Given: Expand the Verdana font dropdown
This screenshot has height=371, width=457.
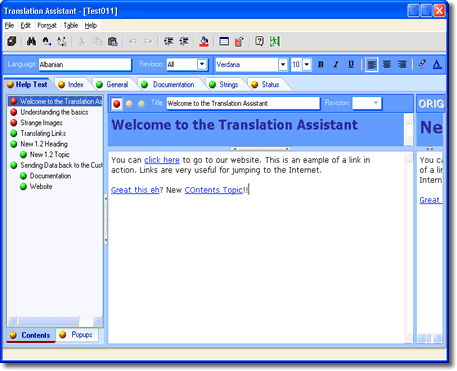Looking at the screenshot, I should pyautogui.click(x=283, y=64).
